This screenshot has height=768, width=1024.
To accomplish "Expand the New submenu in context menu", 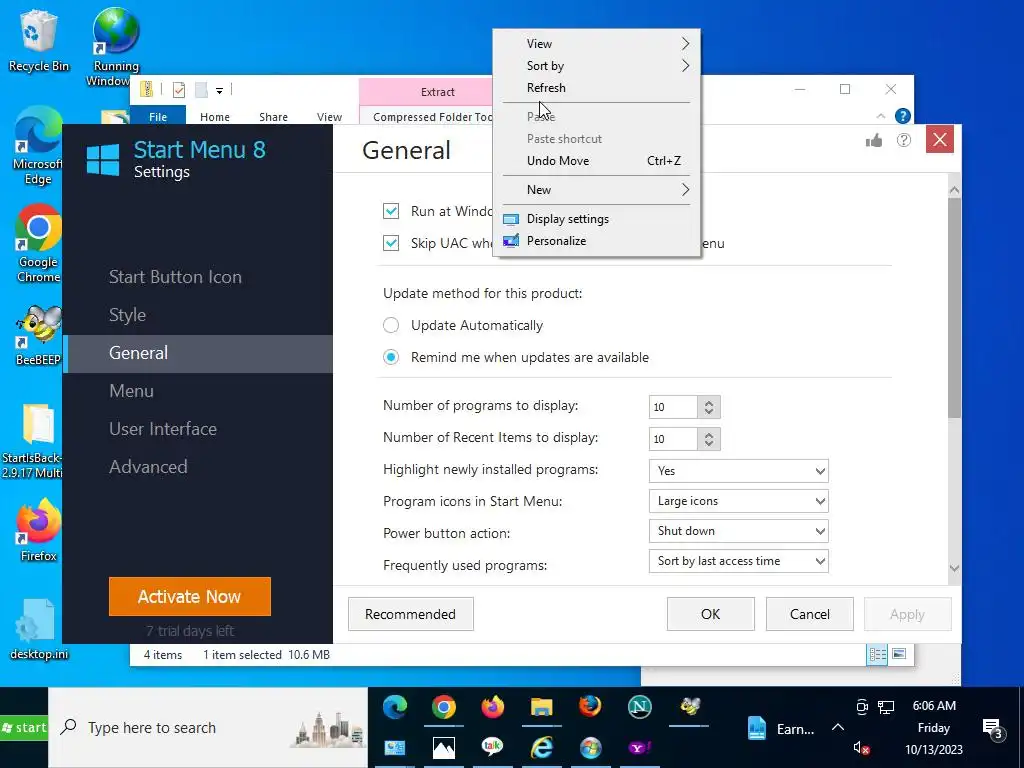I will pyautogui.click(x=597, y=190).
